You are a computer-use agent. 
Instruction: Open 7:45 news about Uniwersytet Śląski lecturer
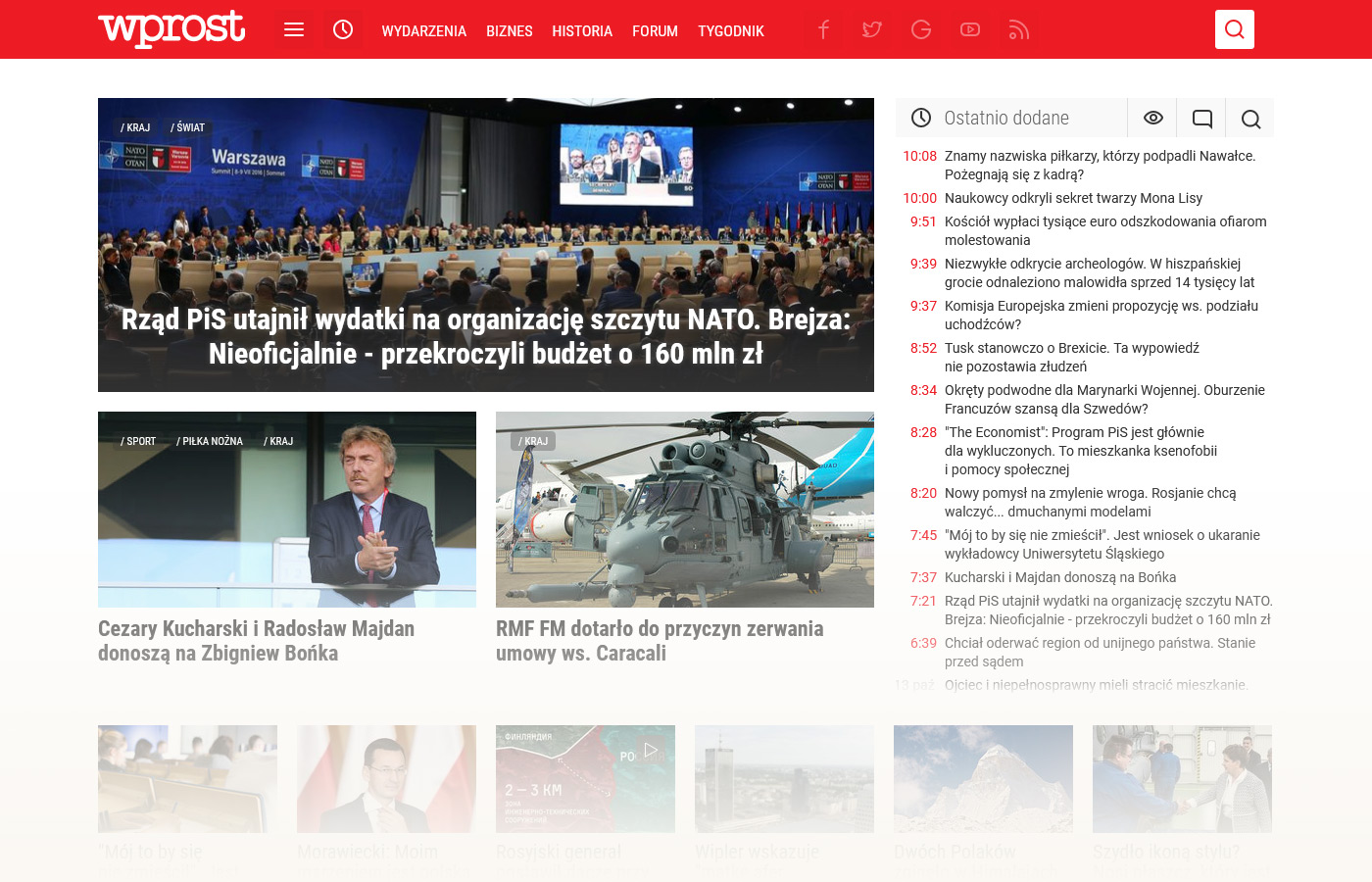coord(1102,544)
